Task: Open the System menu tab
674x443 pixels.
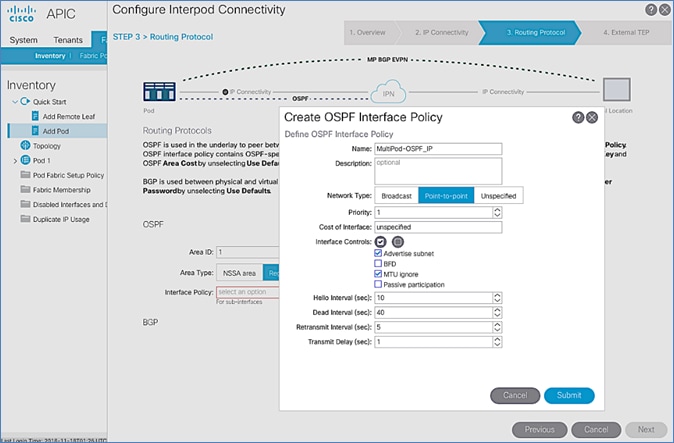Action: pos(24,40)
